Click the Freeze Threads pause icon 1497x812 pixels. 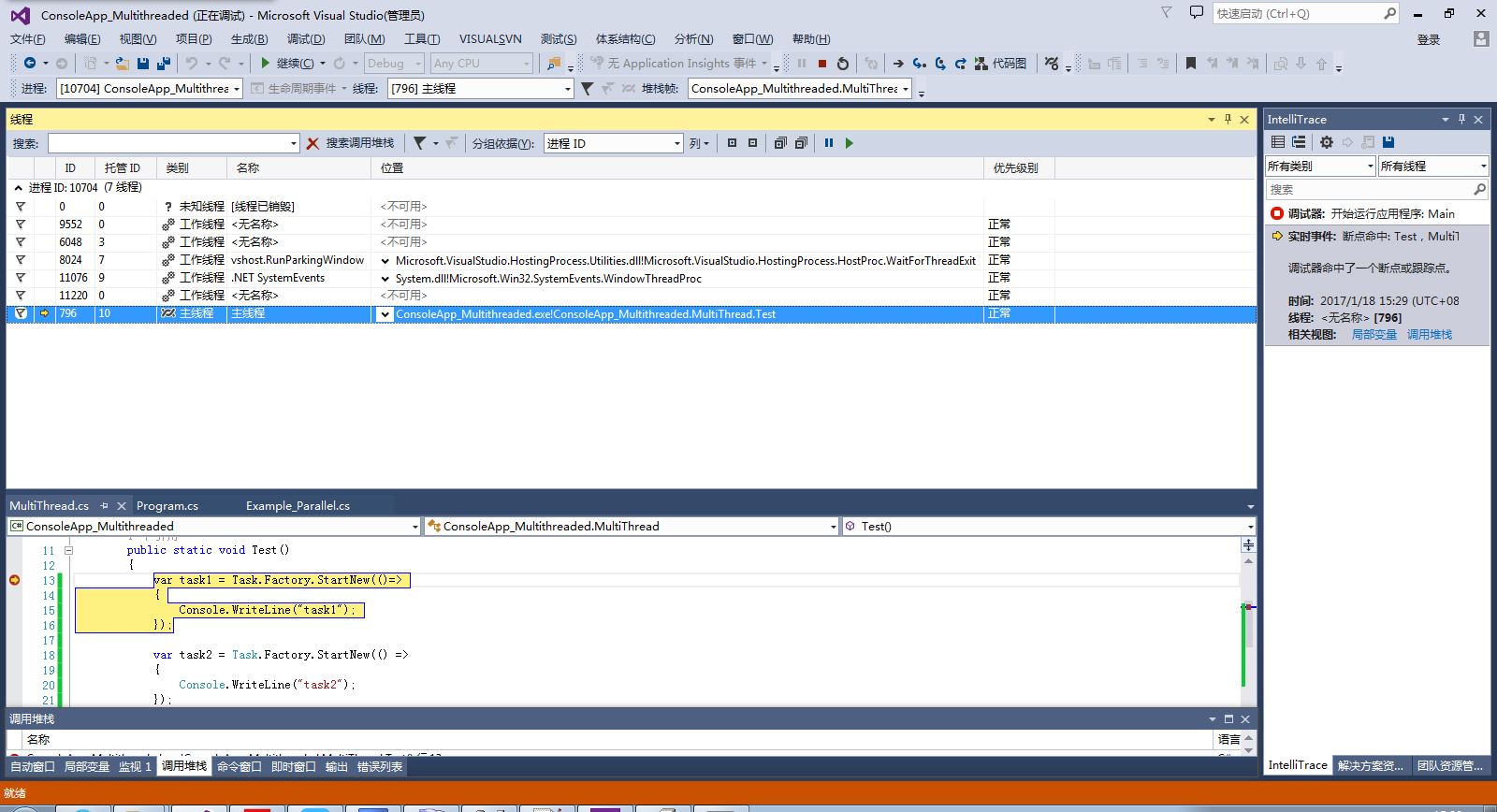point(828,143)
